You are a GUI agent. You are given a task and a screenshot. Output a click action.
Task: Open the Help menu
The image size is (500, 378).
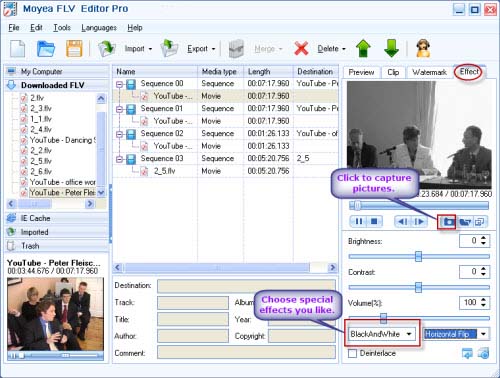coord(135,28)
